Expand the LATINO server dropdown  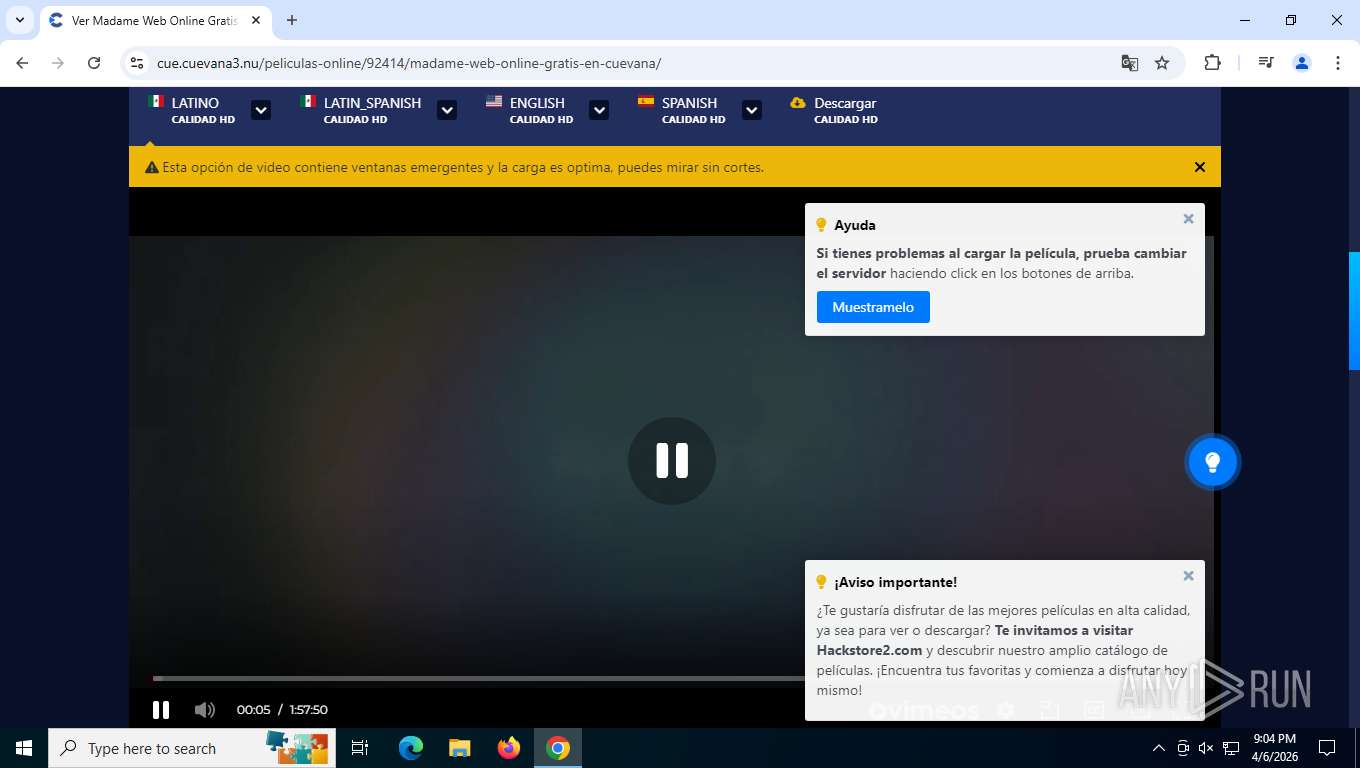[x=261, y=110]
